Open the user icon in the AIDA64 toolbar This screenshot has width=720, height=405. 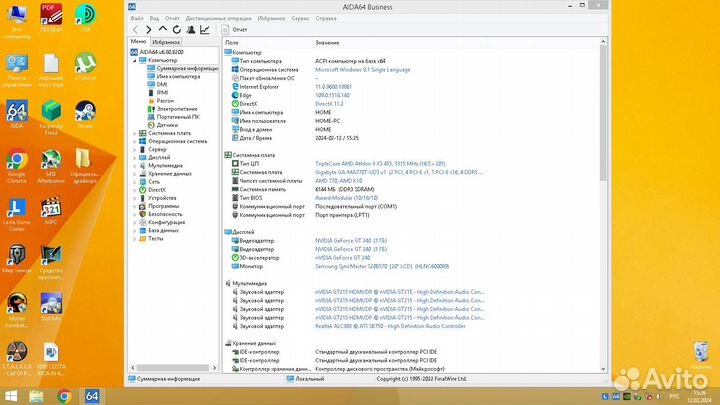point(191,30)
